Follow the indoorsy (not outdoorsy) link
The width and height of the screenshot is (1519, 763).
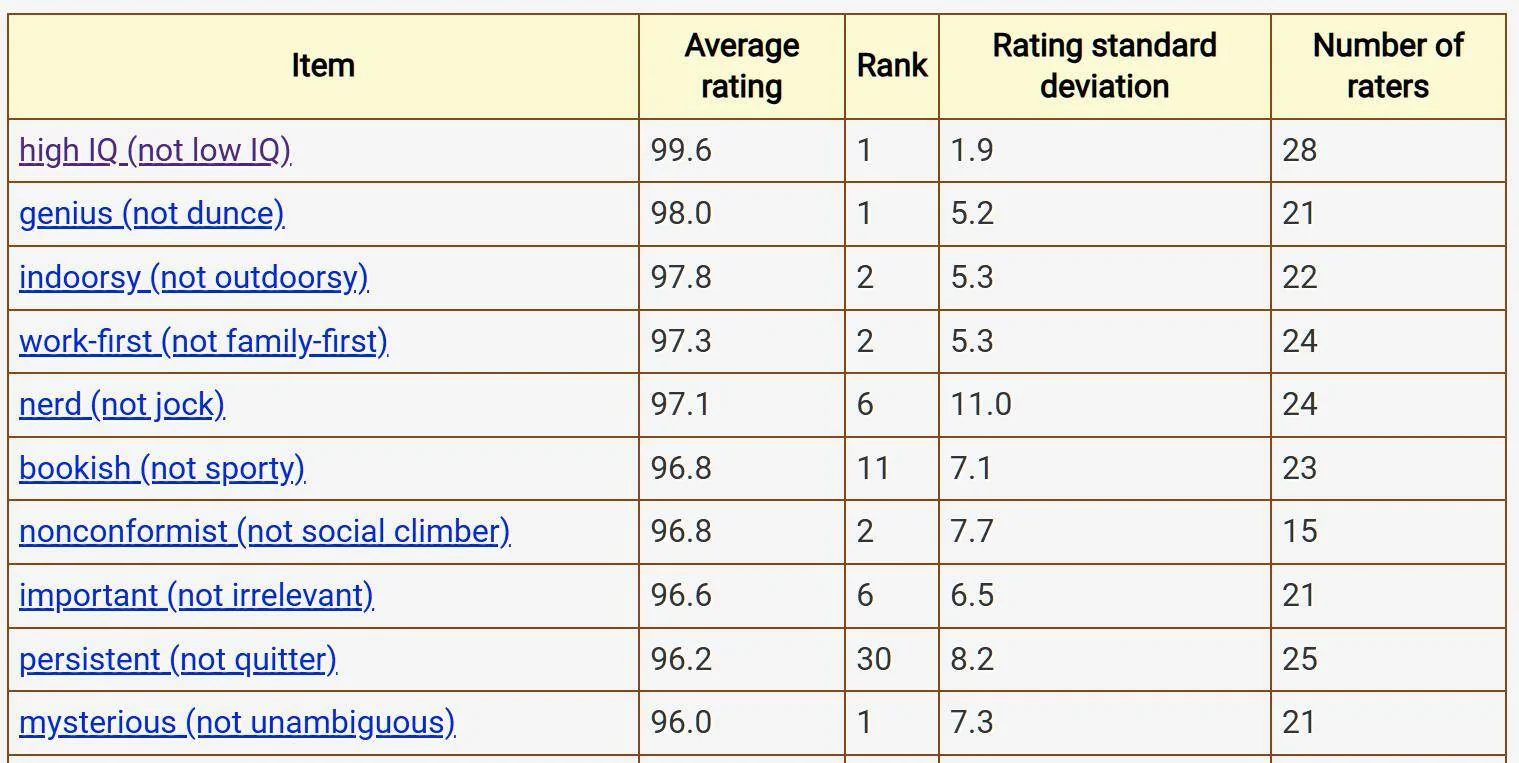pos(193,278)
